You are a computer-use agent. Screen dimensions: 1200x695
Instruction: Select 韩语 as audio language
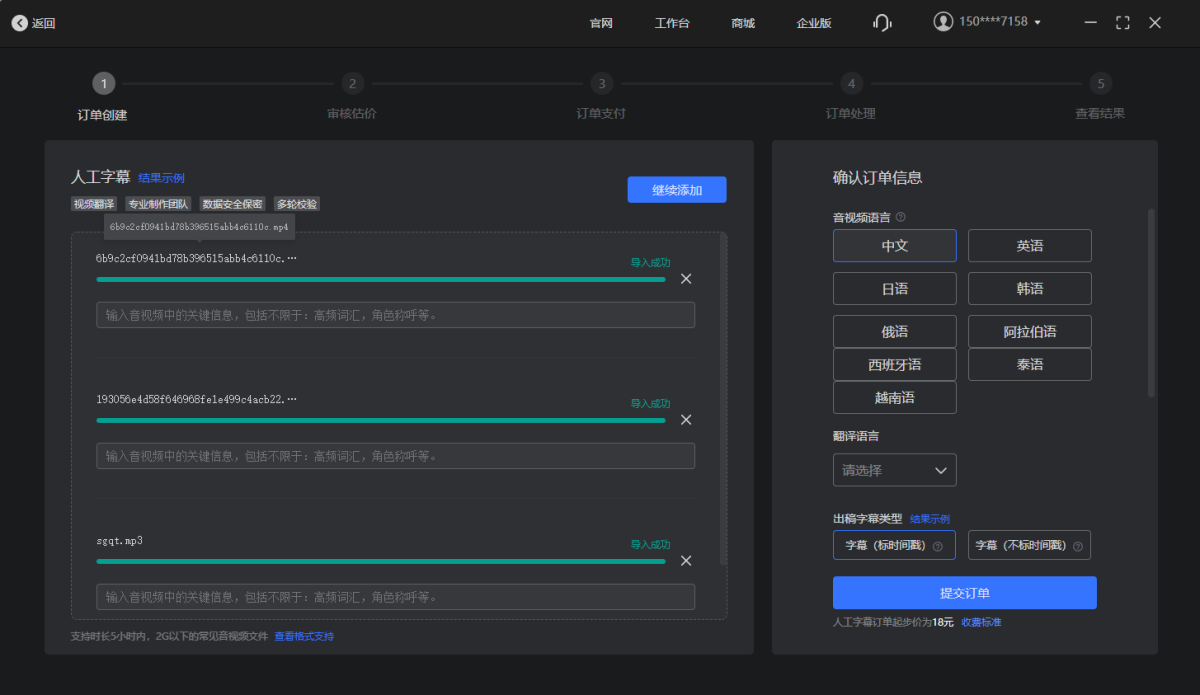pyautogui.click(x=1030, y=289)
